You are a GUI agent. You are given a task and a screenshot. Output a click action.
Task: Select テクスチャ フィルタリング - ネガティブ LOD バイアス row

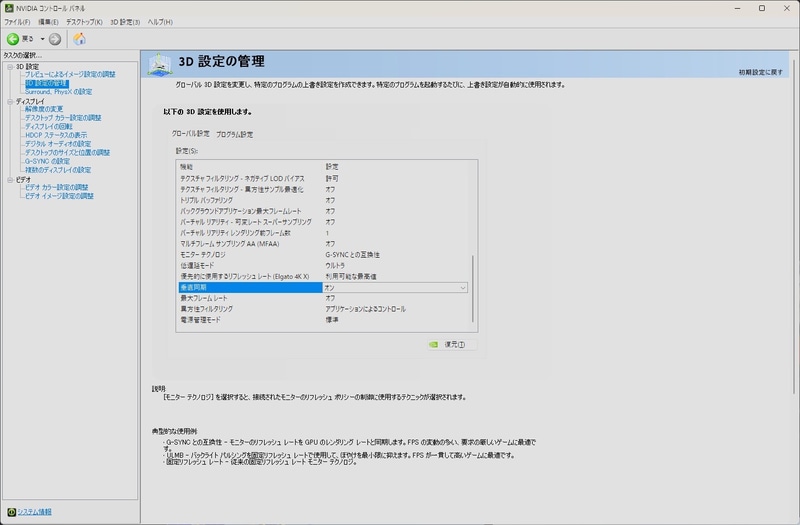click(323, 179)
